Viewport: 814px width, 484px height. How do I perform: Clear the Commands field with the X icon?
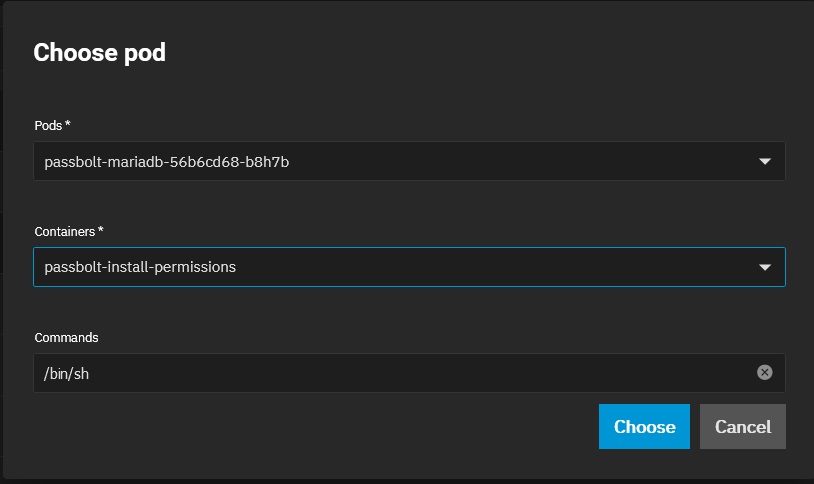pyautogui.click(x=764, y=372)
